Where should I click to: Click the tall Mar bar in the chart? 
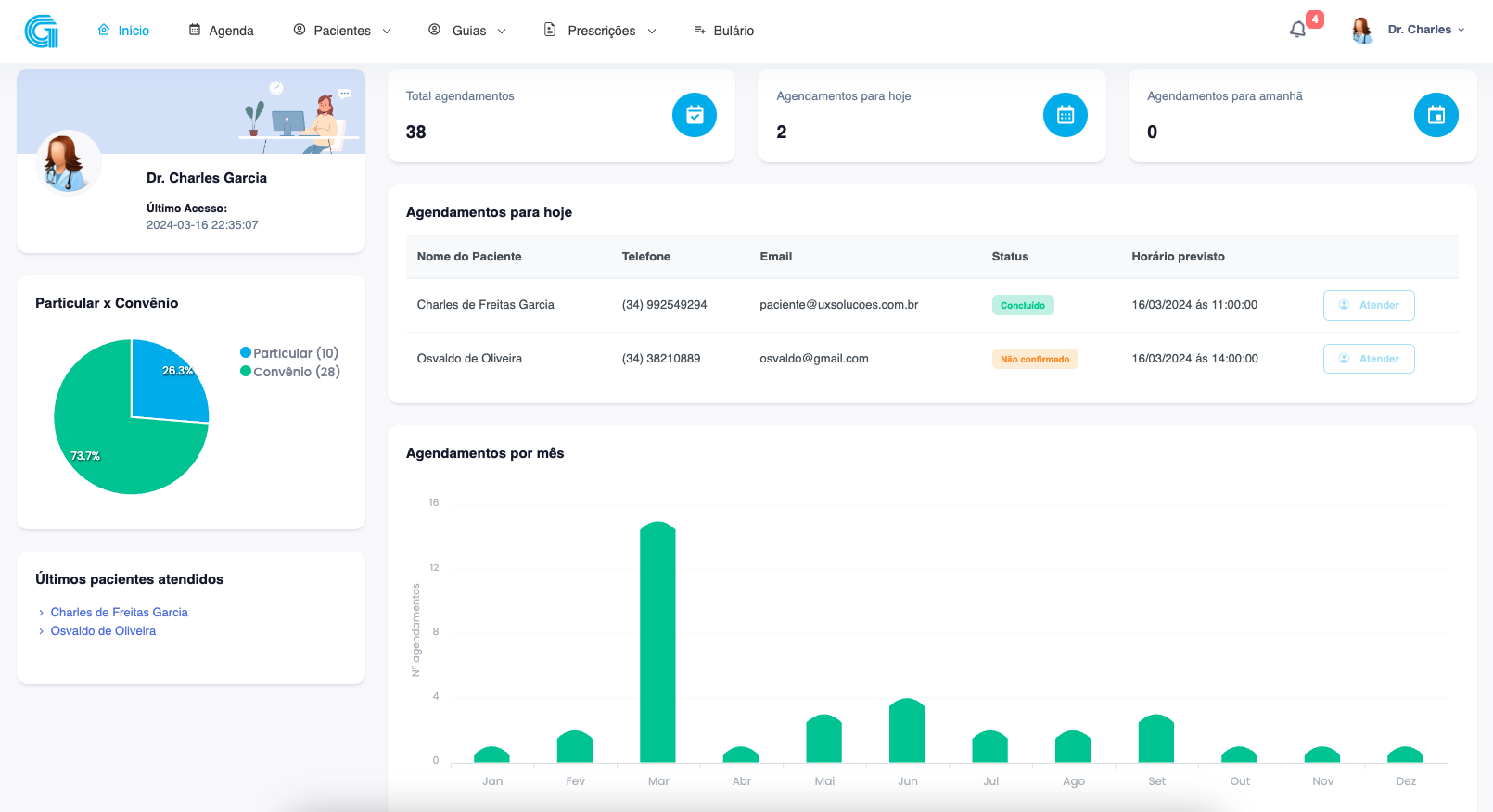click(657, 642)
